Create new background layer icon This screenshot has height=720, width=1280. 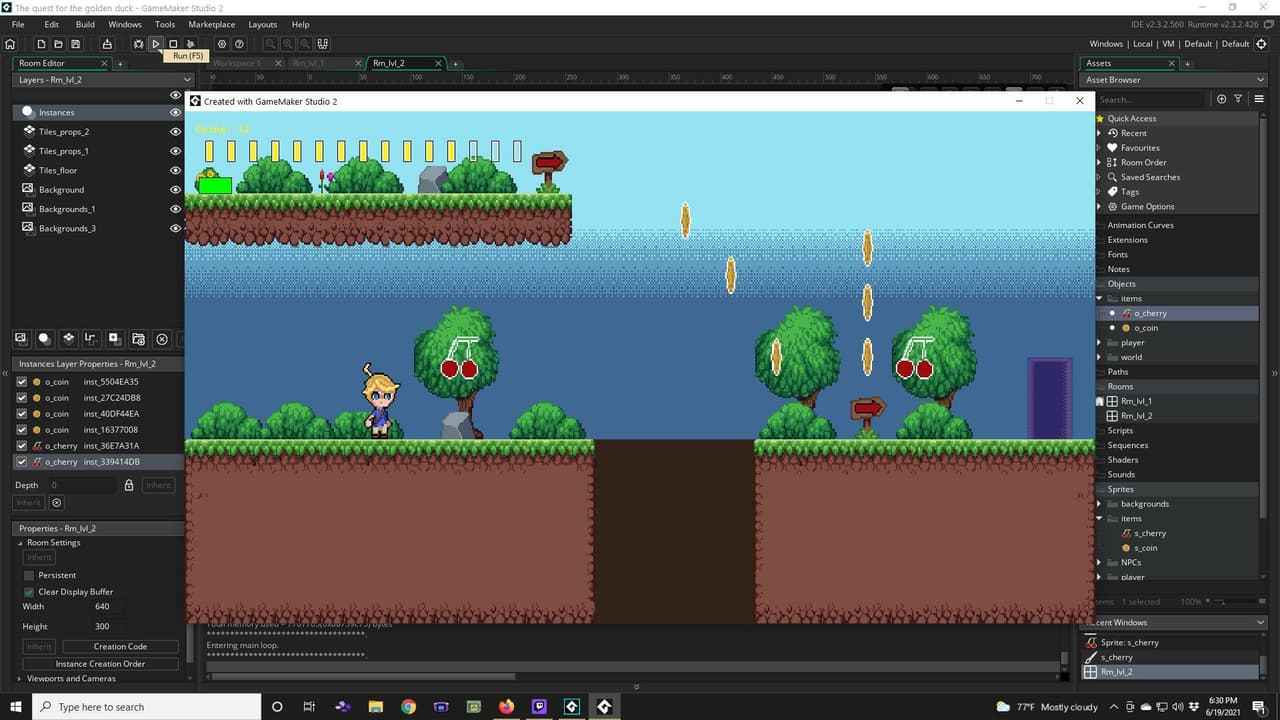[20, 339]
